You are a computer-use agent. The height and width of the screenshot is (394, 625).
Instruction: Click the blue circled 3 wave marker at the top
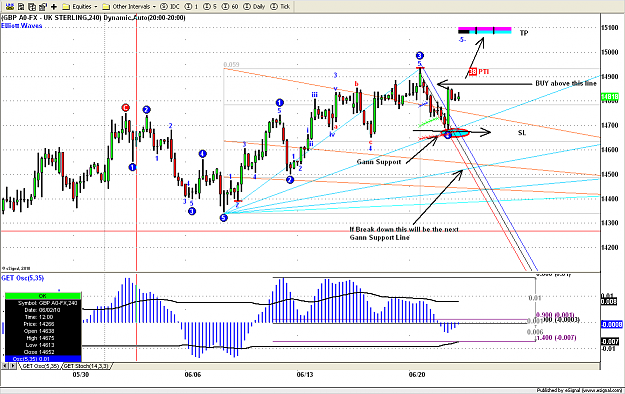click(x=419, y=55)
